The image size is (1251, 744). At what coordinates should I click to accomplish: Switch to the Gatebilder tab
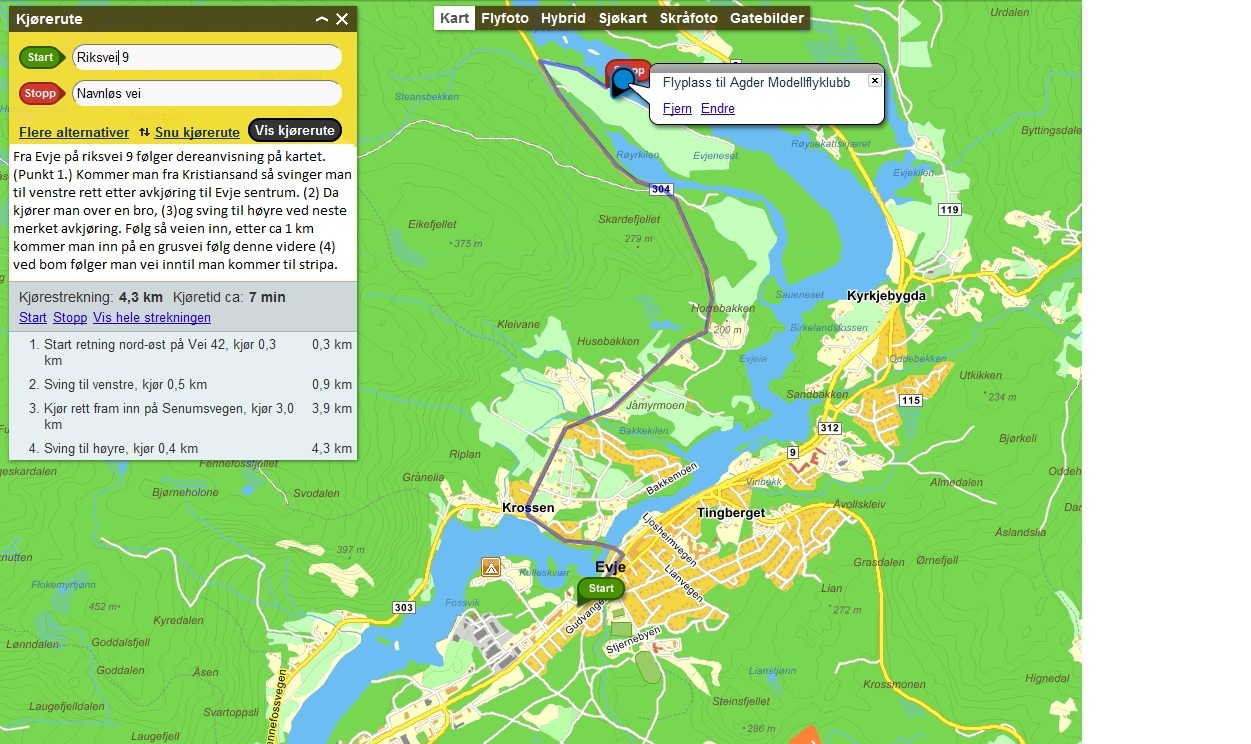pyautogui.click(x=766, y=18)
